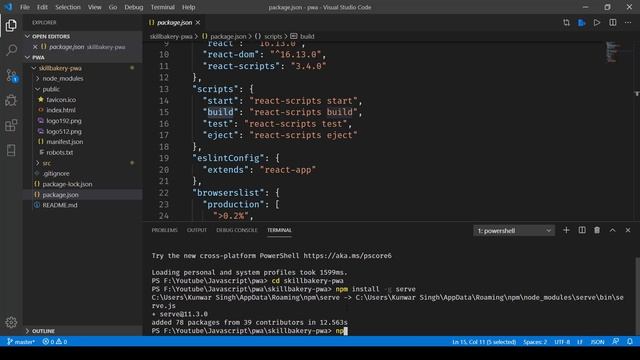The width and height of the screenshot is (640, 360).
Task: Close the terminal panel
Action: coord(628,230)
